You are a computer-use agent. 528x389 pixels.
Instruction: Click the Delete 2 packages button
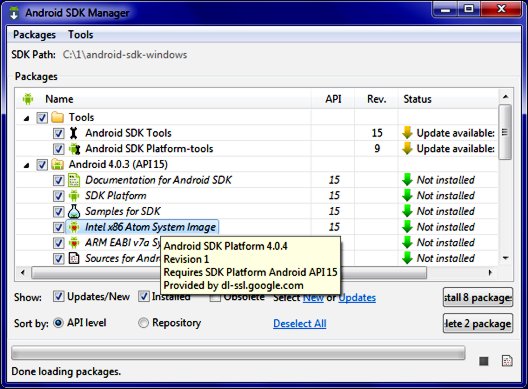click(x=478, y=324)
